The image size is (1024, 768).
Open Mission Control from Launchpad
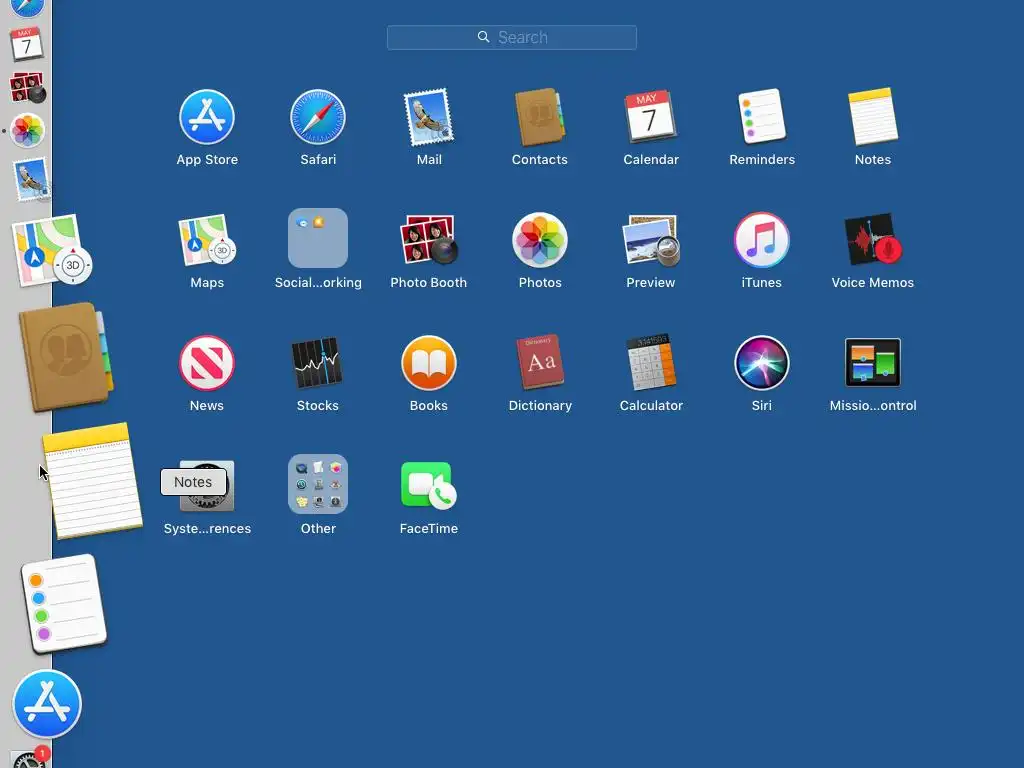point(873,362)
